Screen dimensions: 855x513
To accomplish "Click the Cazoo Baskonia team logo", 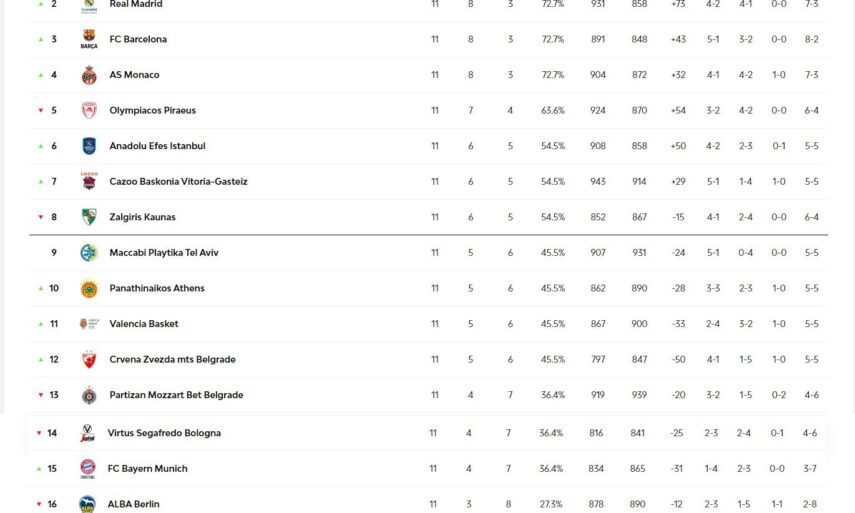I will [89, 182].
